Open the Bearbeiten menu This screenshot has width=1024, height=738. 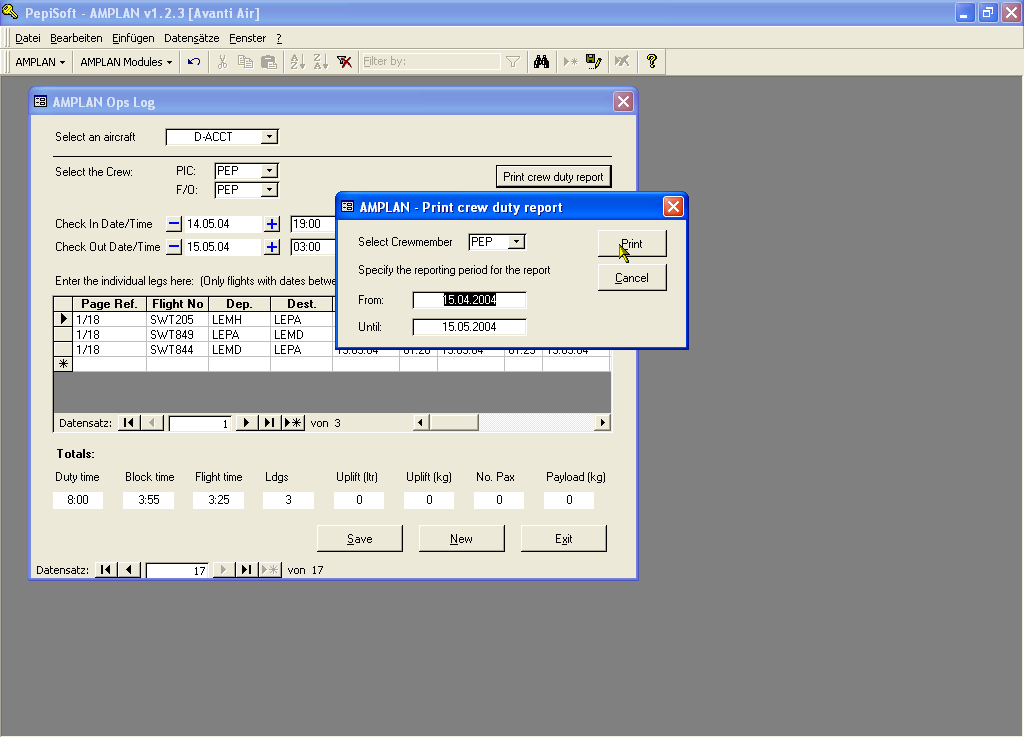[x=76, y=38]
